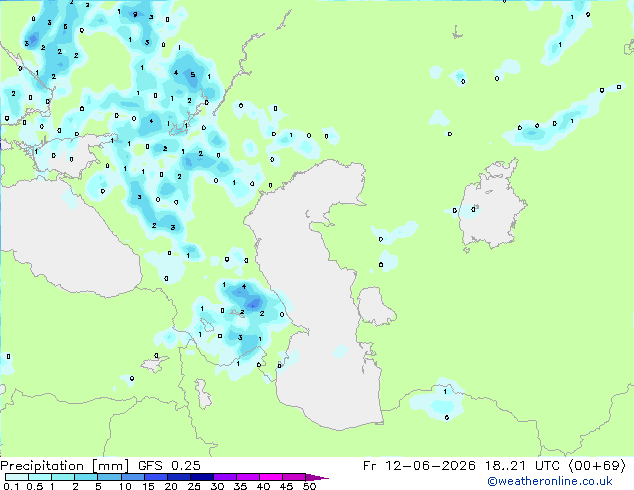Screen dimensions: 634x490
Task: Click the legend label '0.5'
Action: pyautogui.click(x=35, y=486)
